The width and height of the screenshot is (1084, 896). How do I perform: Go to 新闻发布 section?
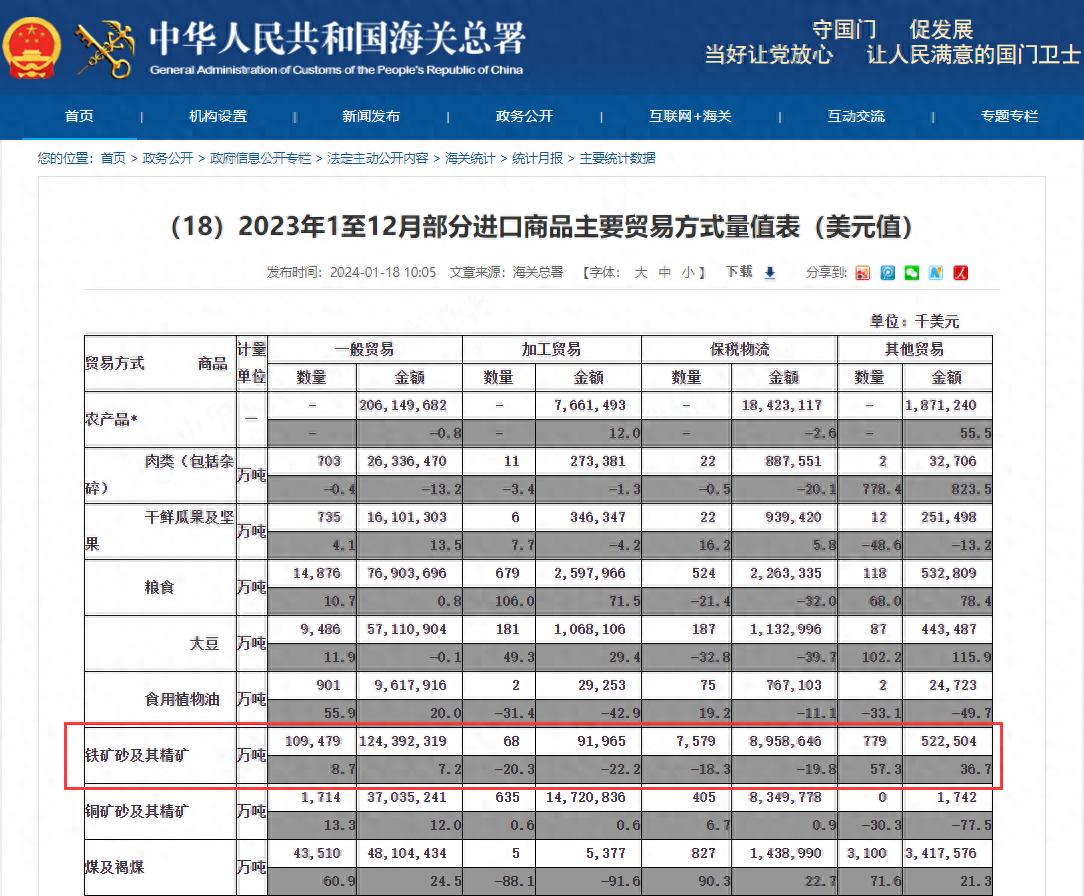(370, 116)
